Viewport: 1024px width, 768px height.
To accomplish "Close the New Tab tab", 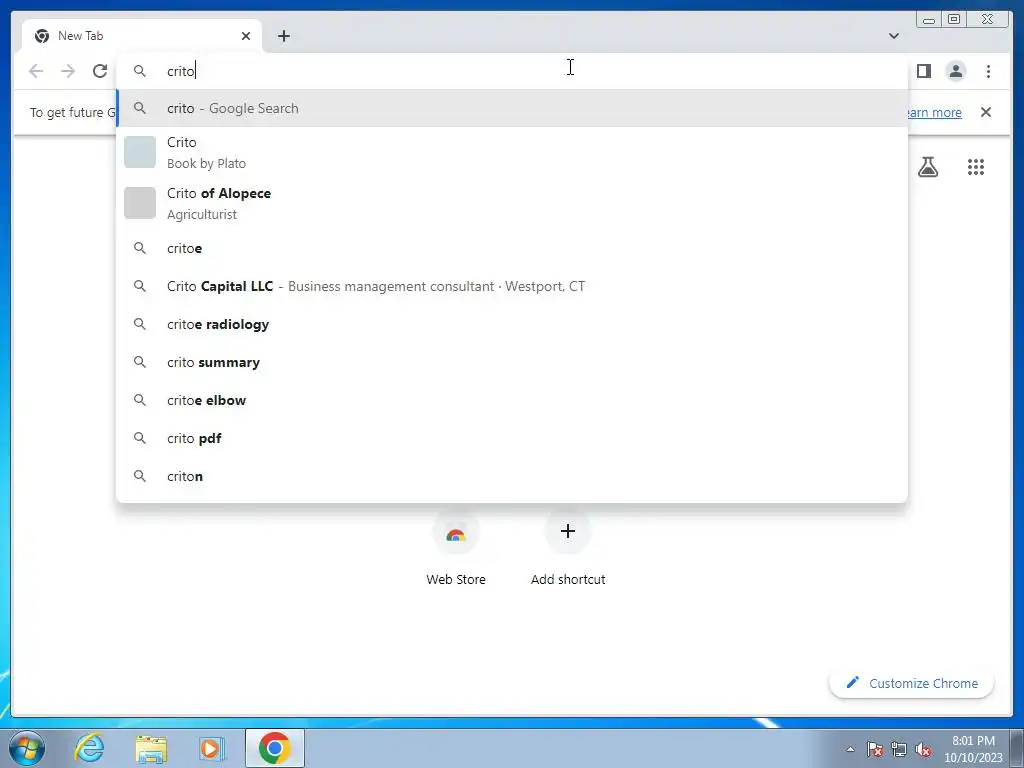I will pyautogui.click(x=246, y=36).
